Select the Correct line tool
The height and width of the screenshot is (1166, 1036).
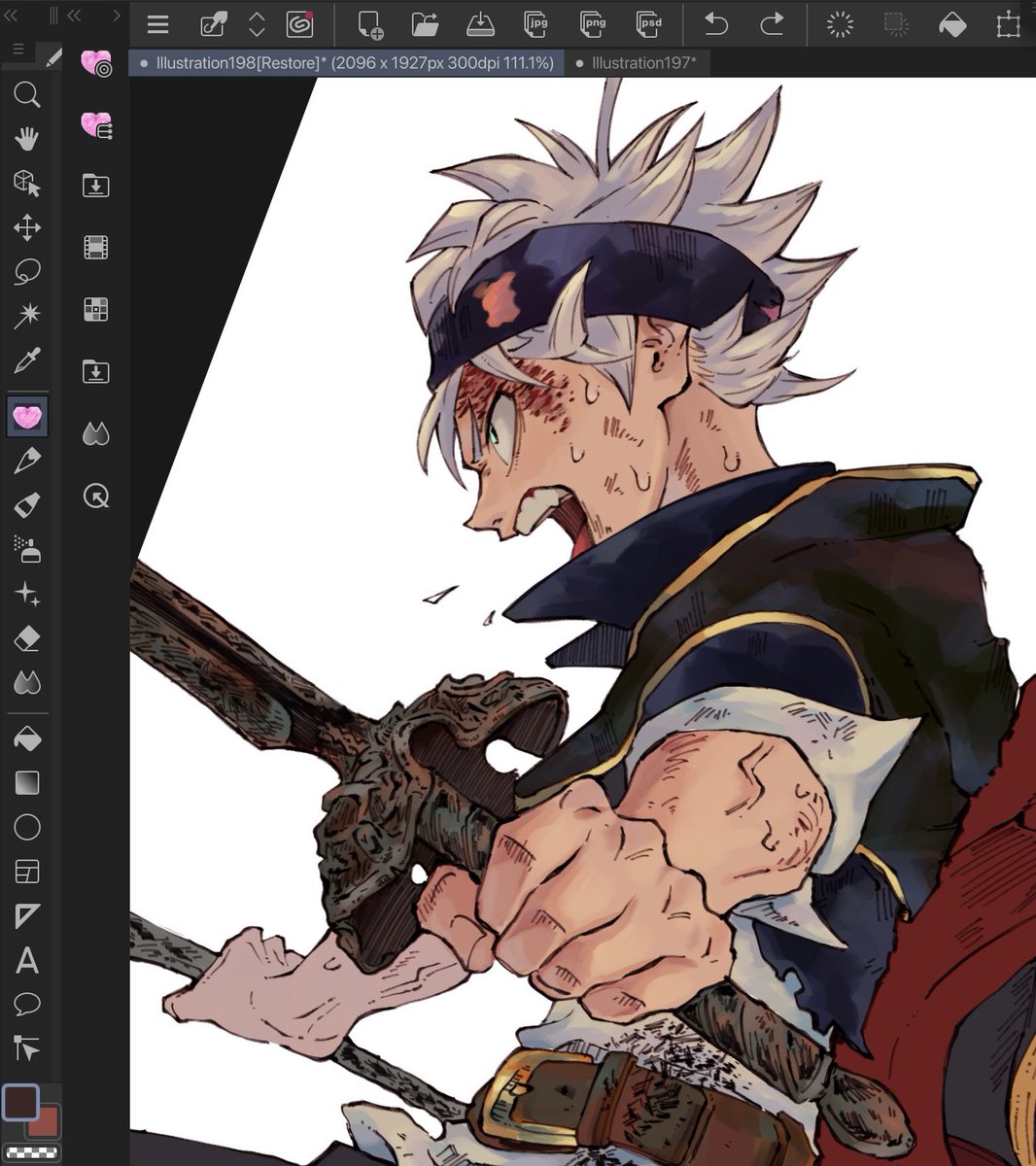coord(27,1048)
